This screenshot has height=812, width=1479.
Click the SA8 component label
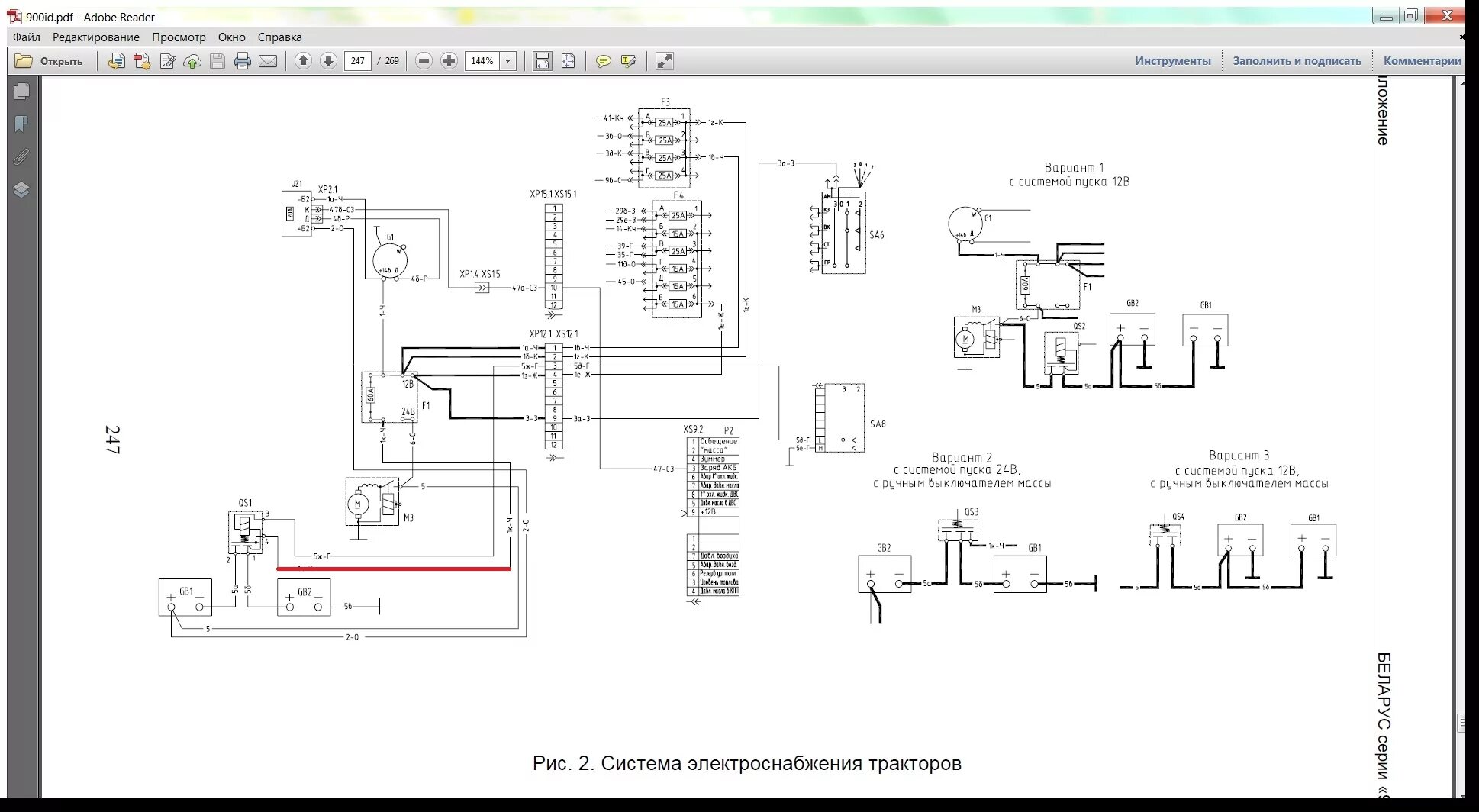(x=878, y=424)
